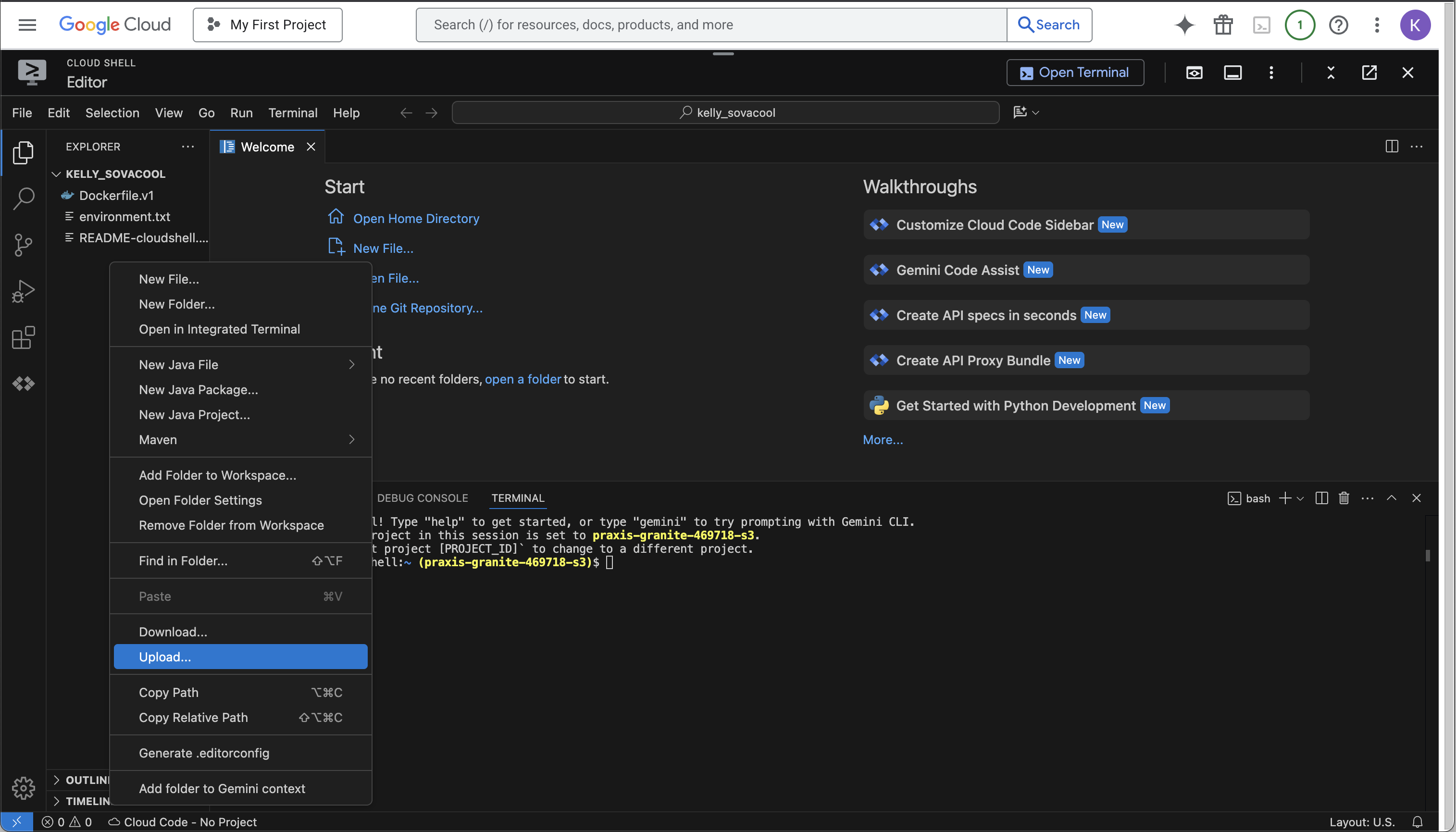Collapse the KELLY_SOVACOOL folder tree

click(x=56, y=174)
